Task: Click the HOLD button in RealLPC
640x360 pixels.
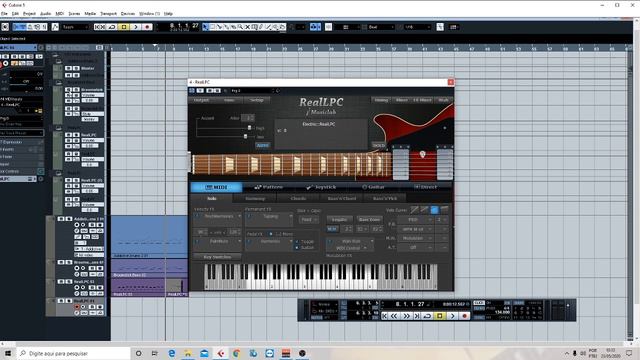Action: [378, 145]
